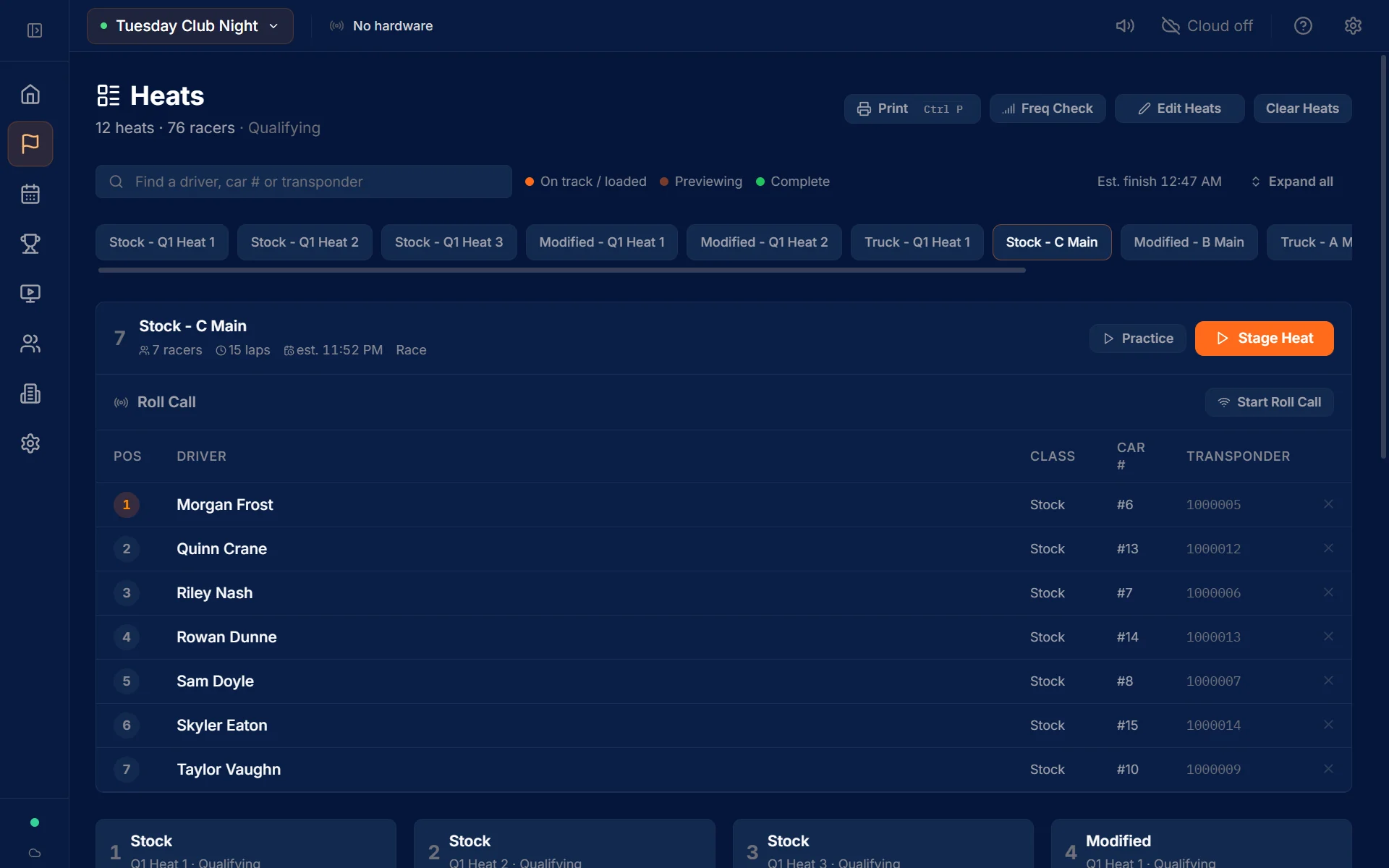Remove Riley Nash with the X icon

click(x=1328, y=592)
